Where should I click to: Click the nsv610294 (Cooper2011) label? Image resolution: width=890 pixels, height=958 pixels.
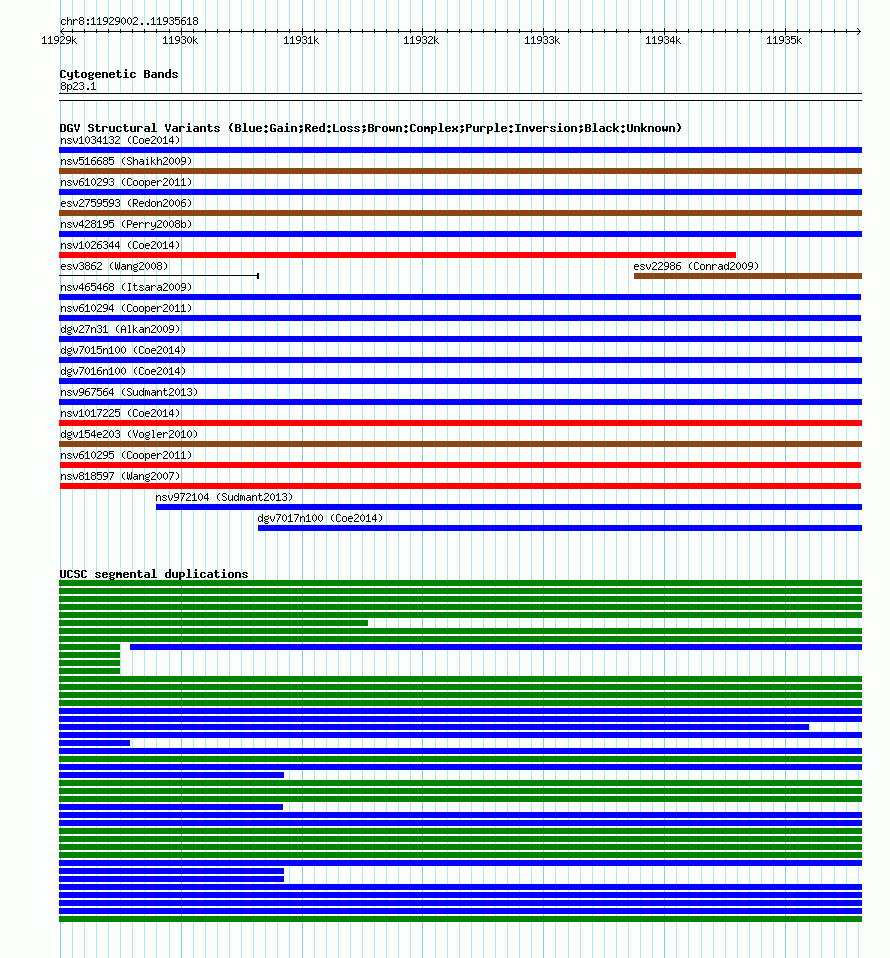point(126,308)
